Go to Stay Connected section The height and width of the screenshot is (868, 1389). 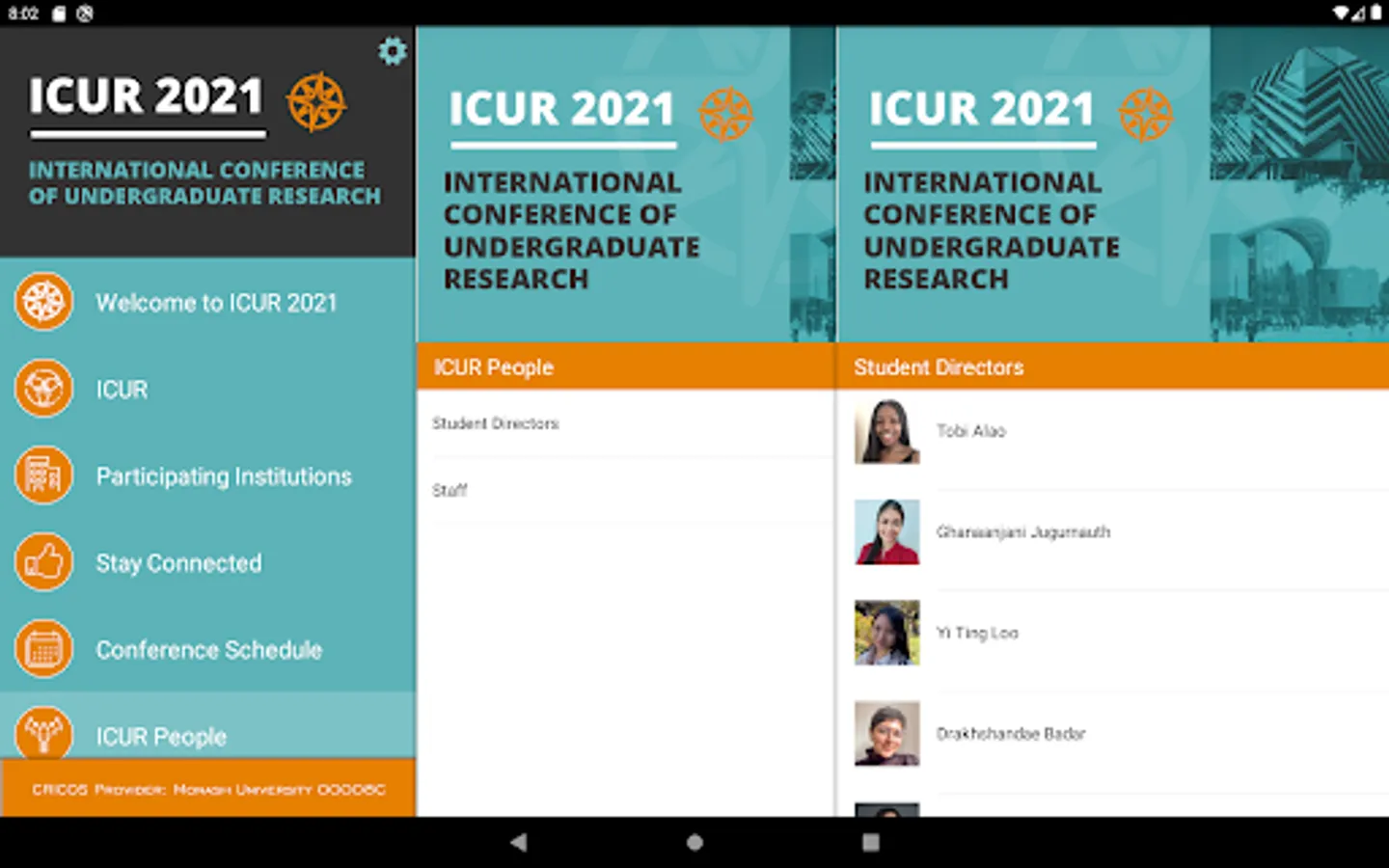[x=207, y=562]
